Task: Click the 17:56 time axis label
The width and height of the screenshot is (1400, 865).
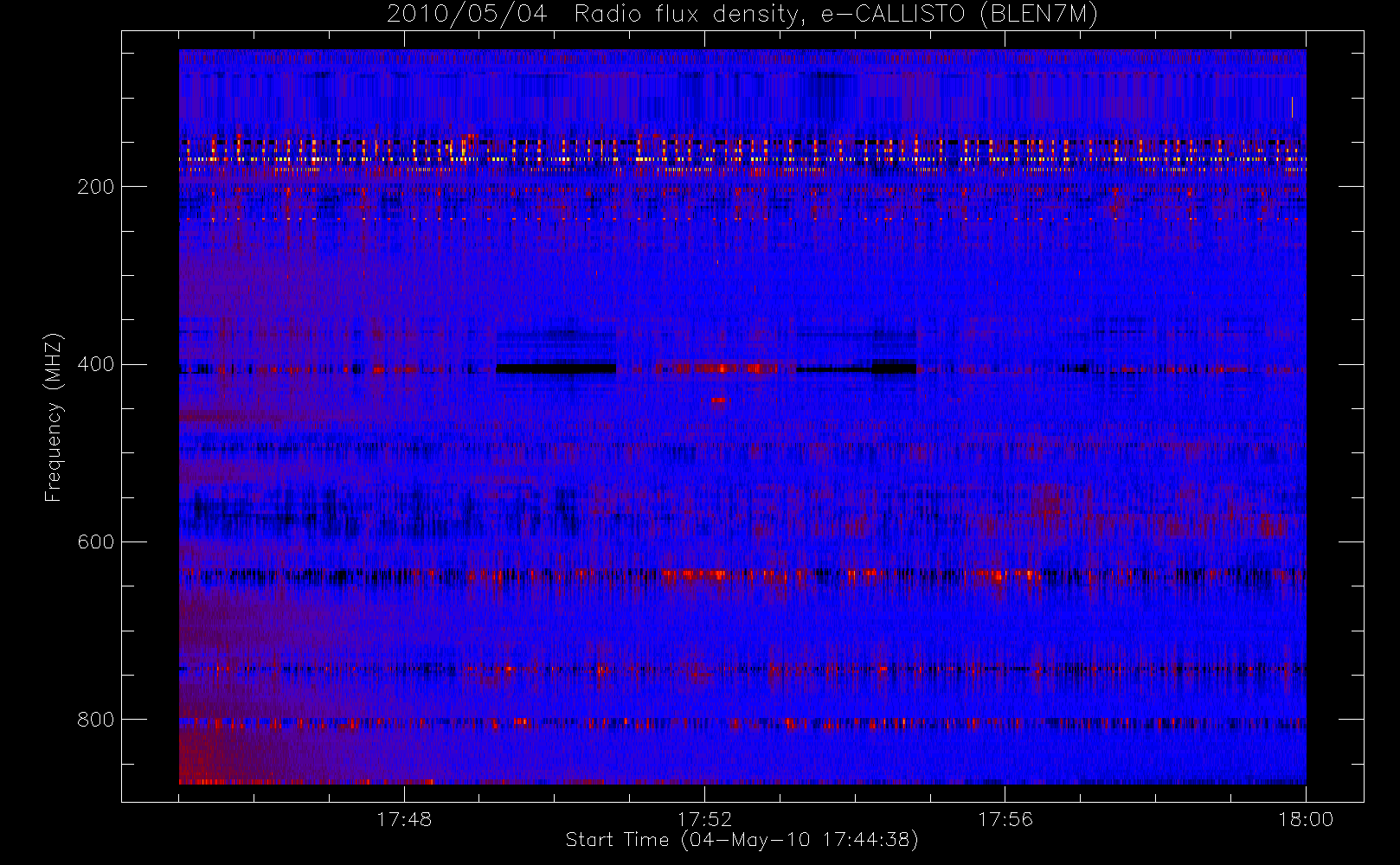Action: point(1005,819)
